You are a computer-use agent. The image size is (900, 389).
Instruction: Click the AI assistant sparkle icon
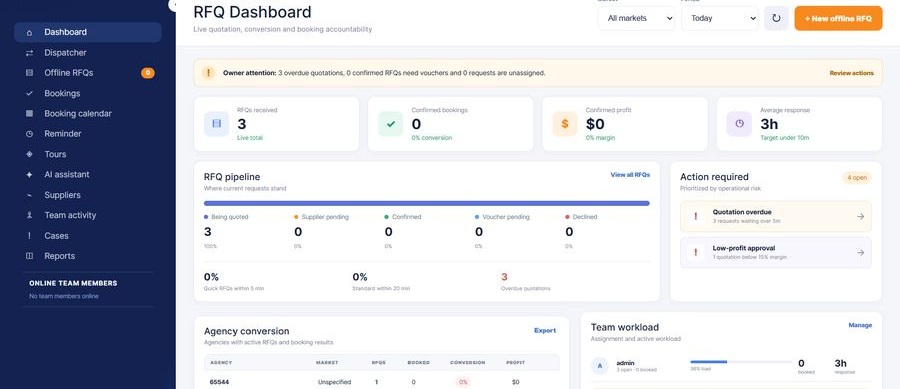pos(29,174)
